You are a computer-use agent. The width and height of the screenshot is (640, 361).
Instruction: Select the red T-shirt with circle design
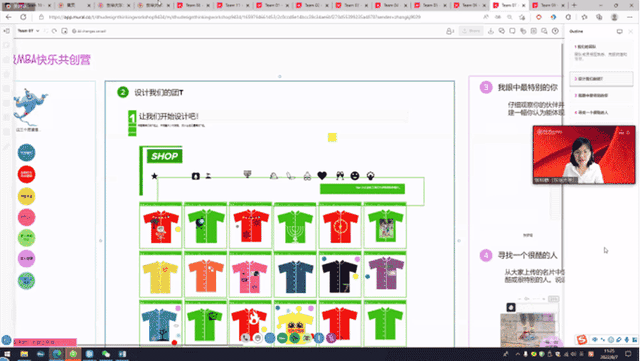(340, 226)
